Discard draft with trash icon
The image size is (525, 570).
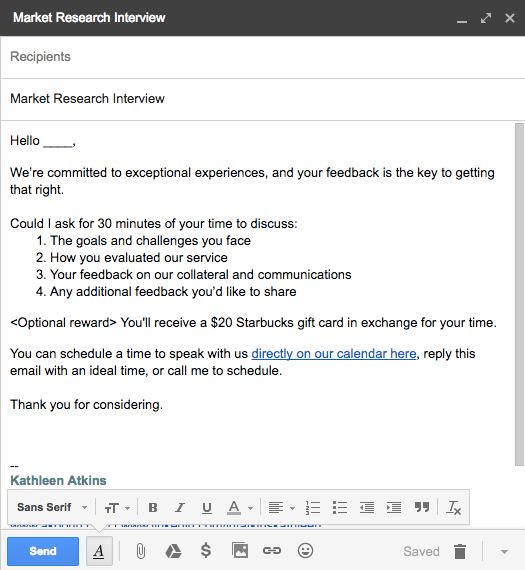[x=460, y=551]
